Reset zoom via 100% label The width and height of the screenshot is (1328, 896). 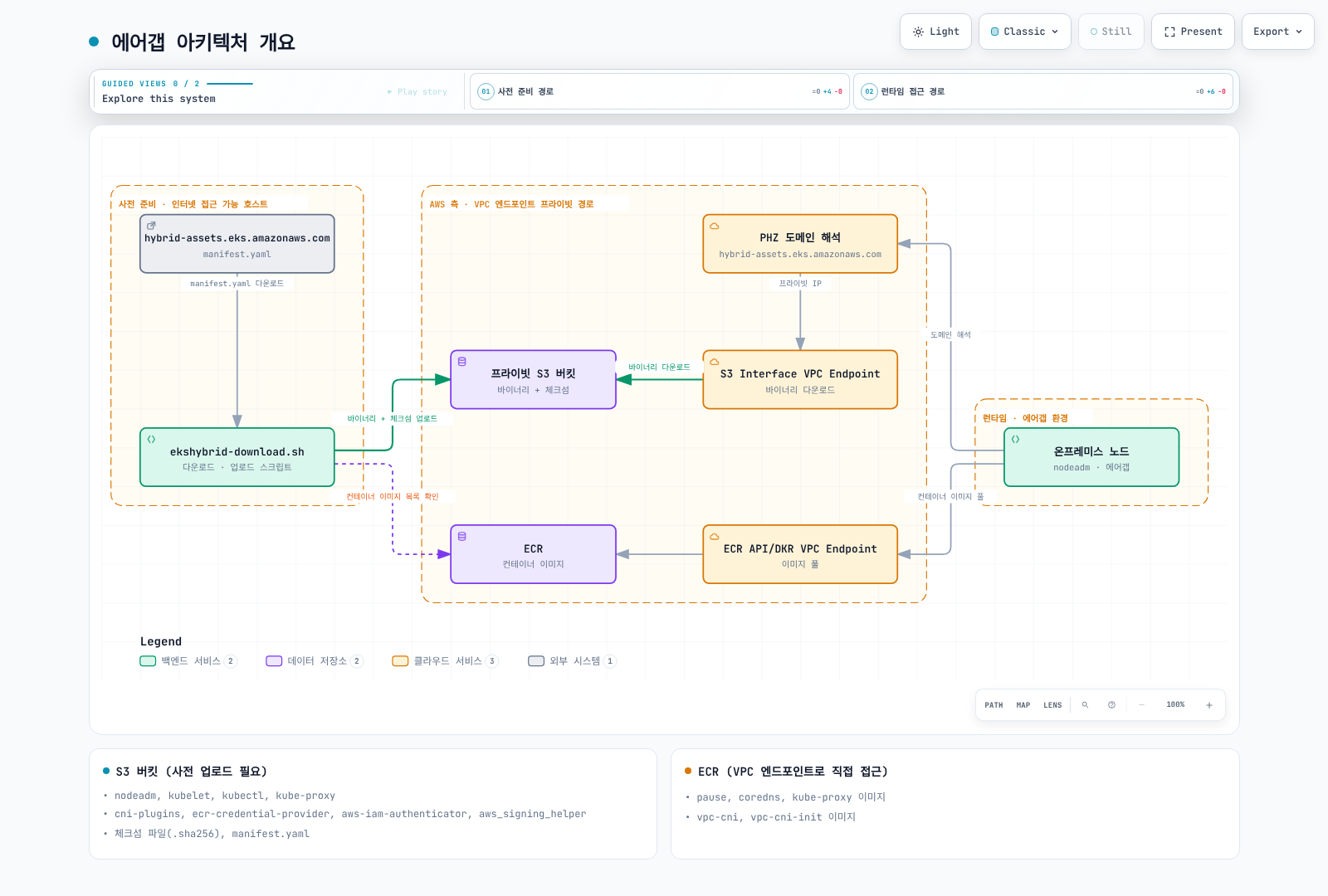pos(1175,705)
